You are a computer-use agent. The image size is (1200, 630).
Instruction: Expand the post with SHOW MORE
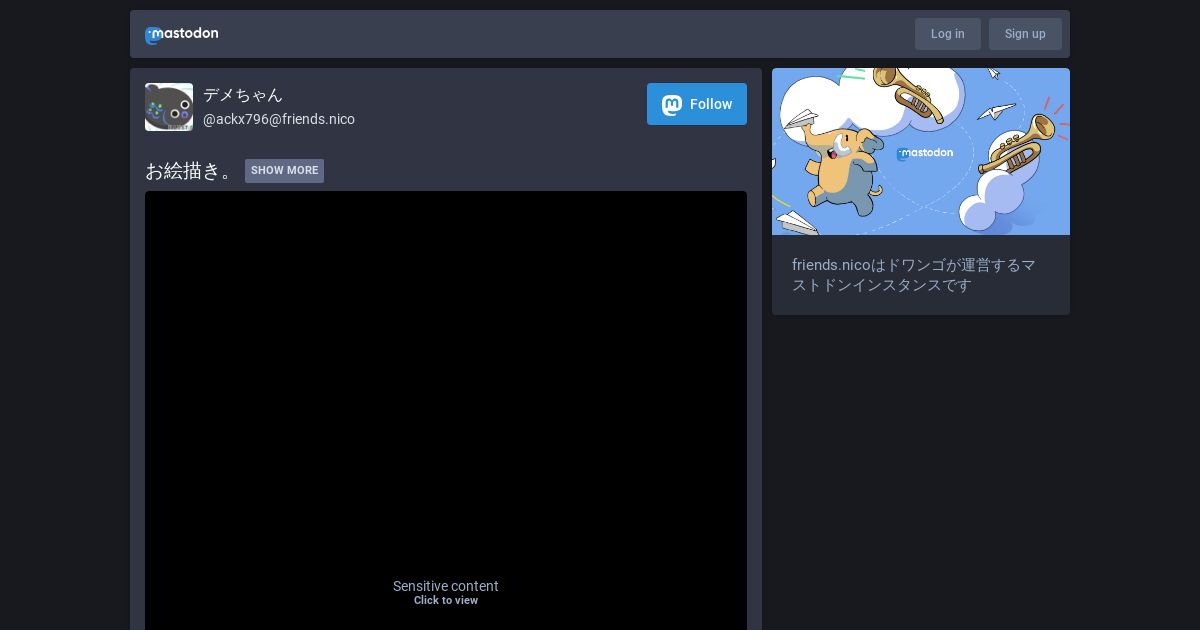(284, 171)
